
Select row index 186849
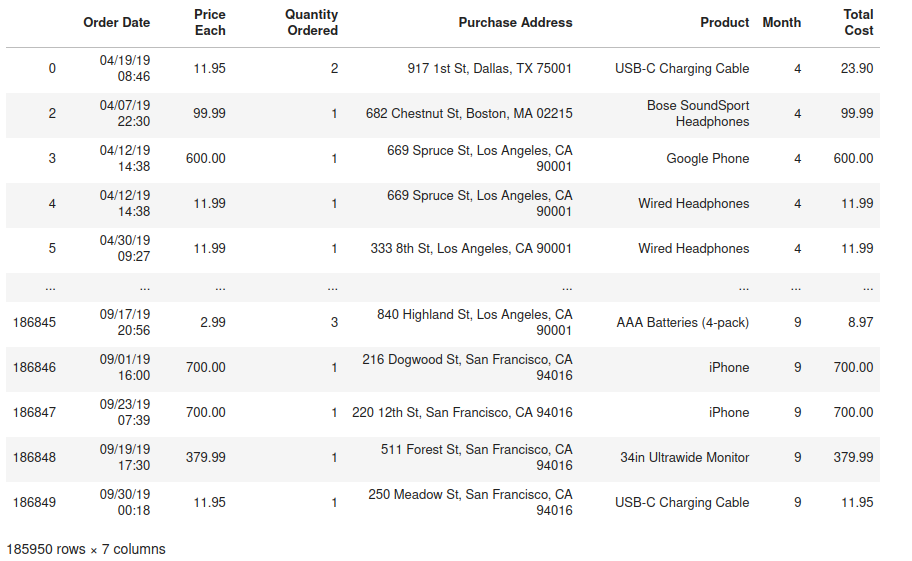[34, 502]
